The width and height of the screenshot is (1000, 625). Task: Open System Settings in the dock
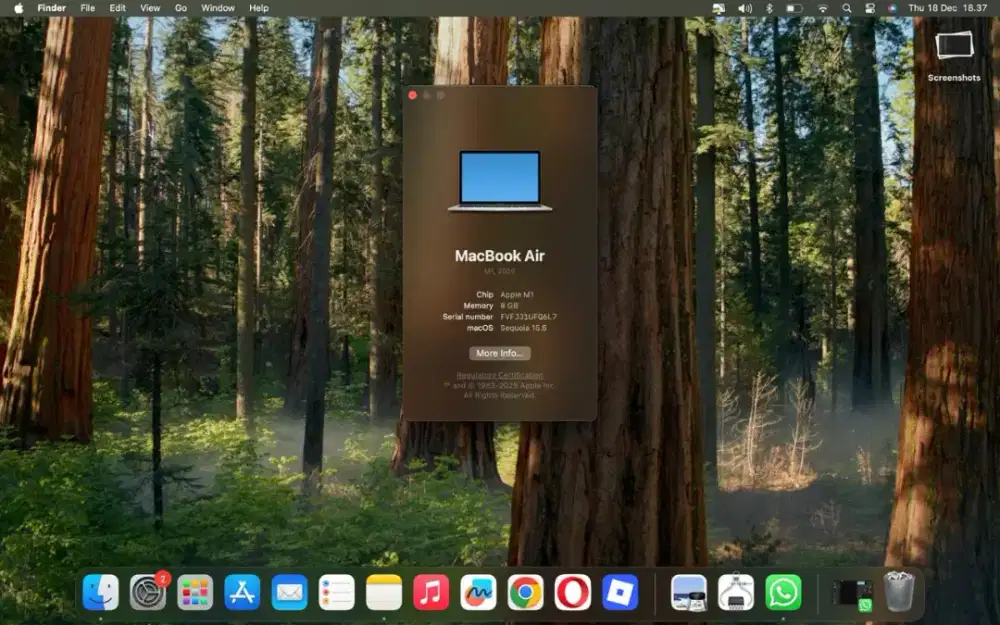coord(148,592)
